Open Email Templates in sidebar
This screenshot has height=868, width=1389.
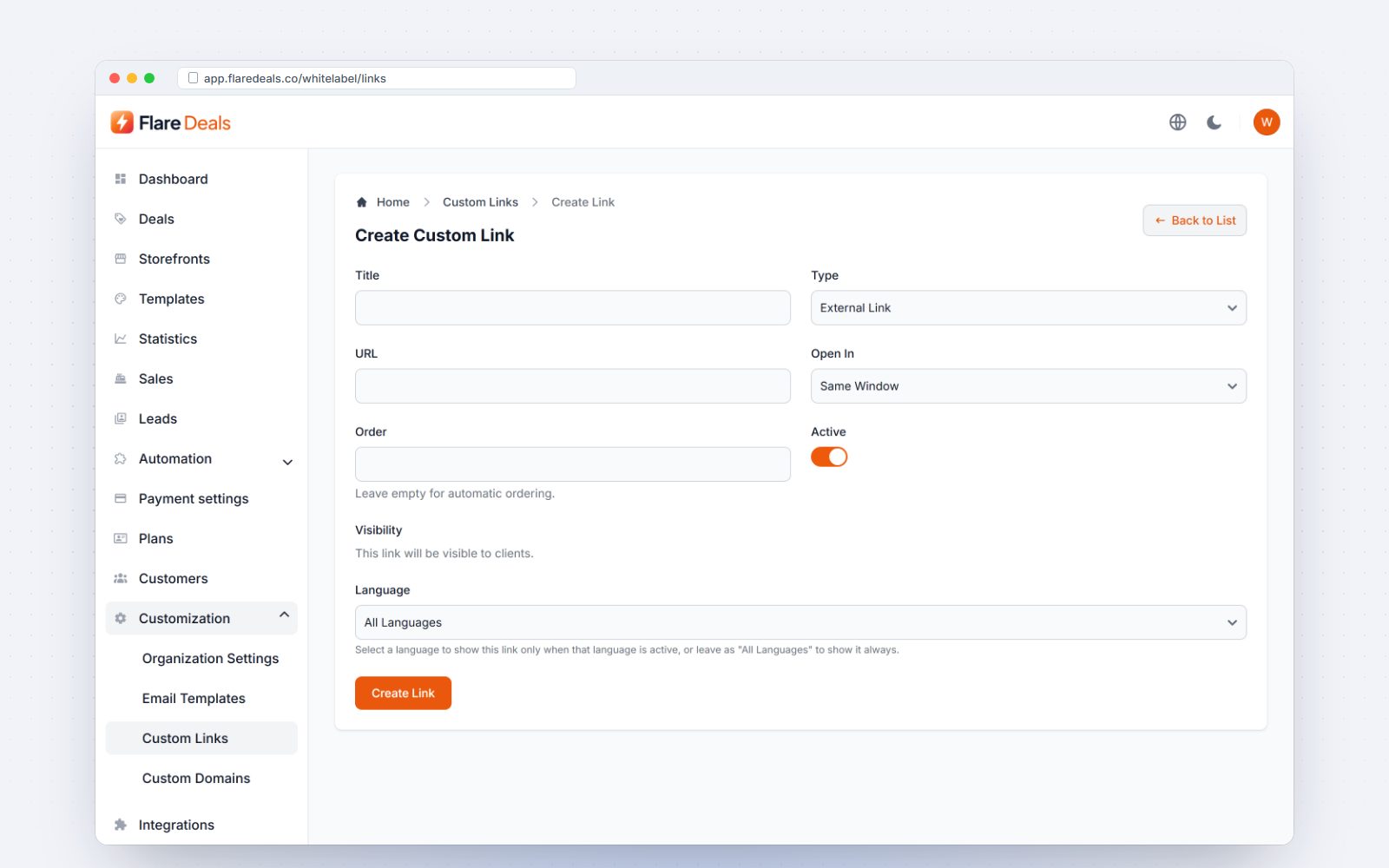click(x=194, y=699)
